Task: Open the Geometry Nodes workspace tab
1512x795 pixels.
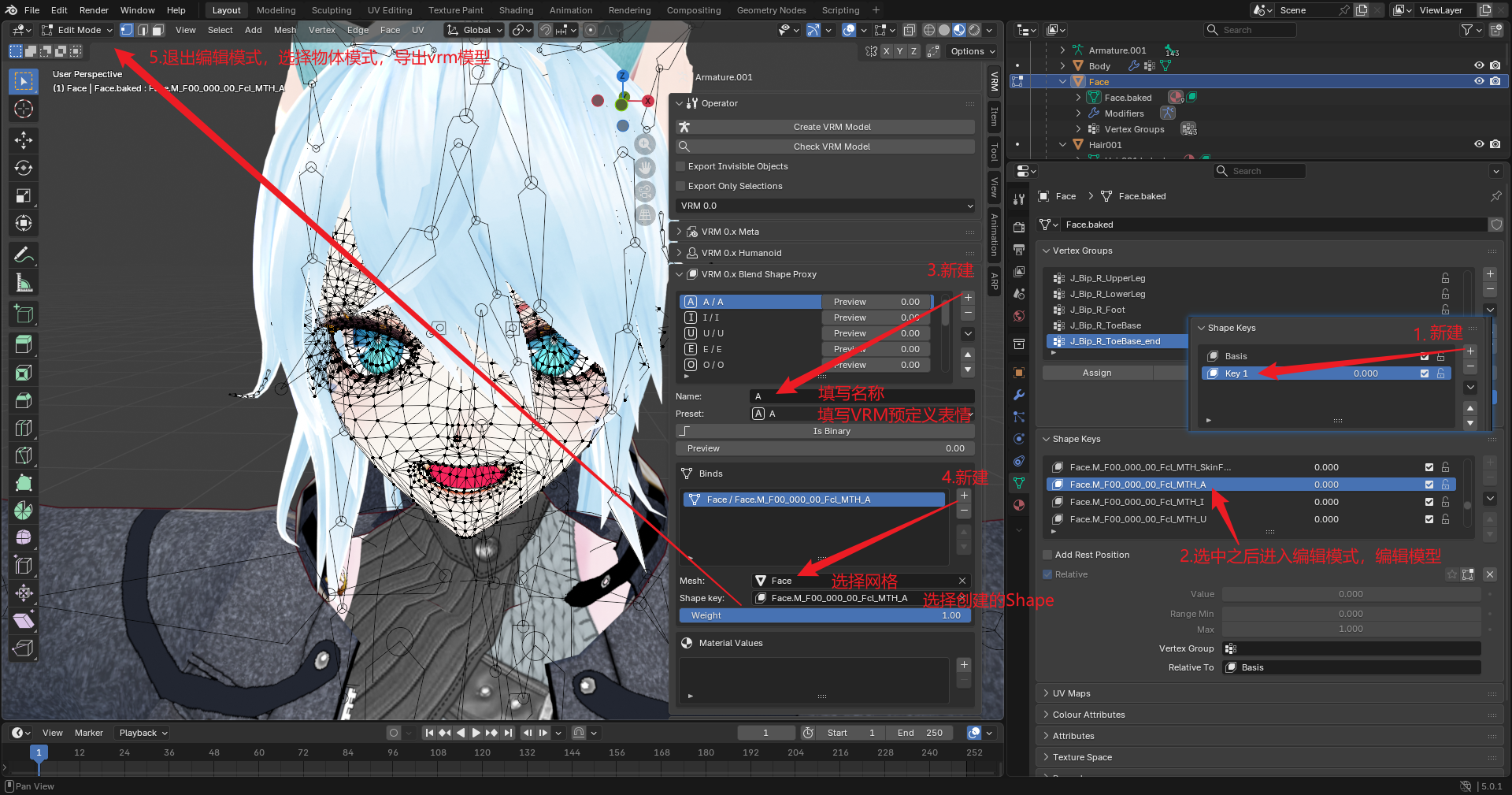Action: click(x=771, y=10)
